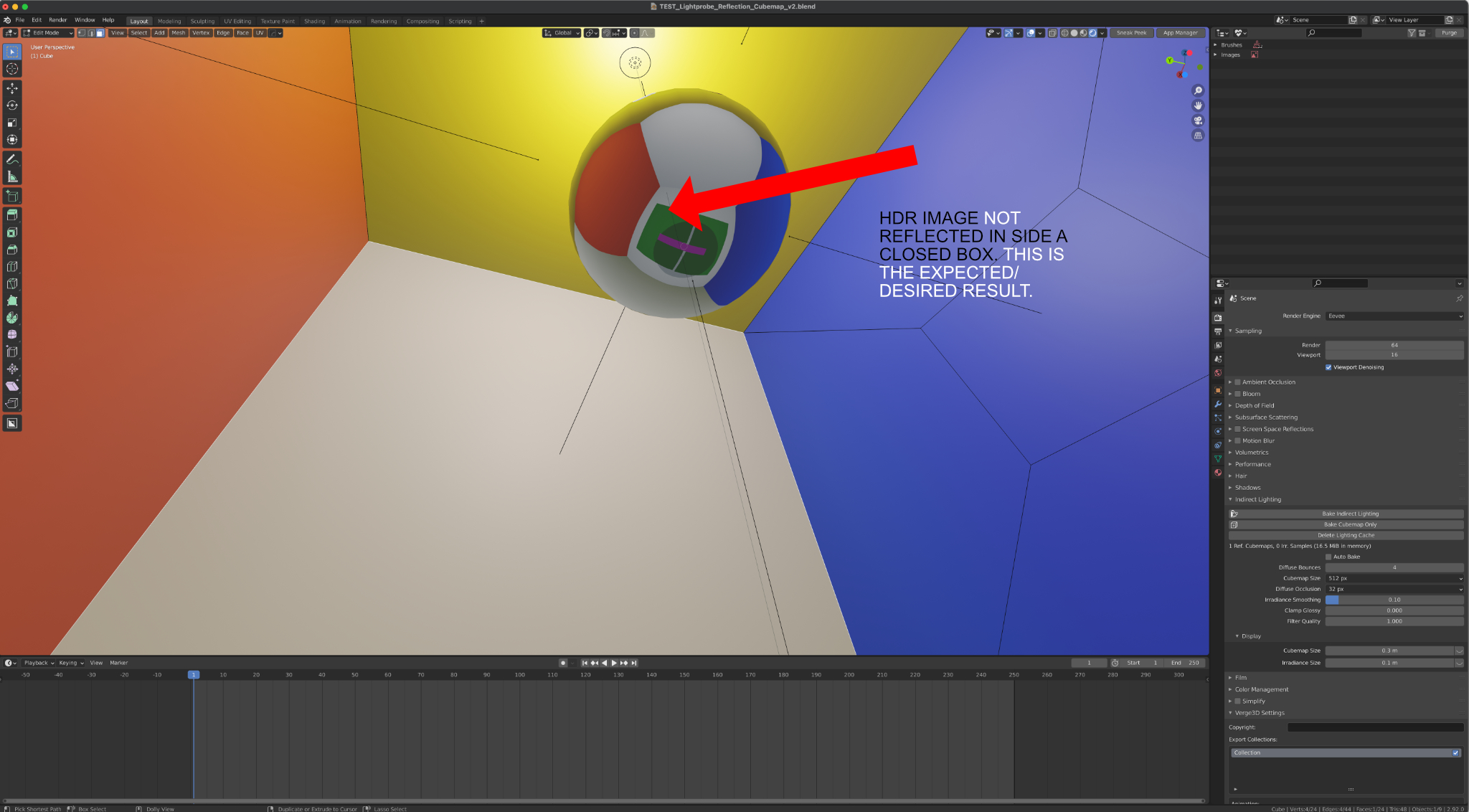Switch to the Shading workspace tab
1469x812 pixels.
pos(314,22)
